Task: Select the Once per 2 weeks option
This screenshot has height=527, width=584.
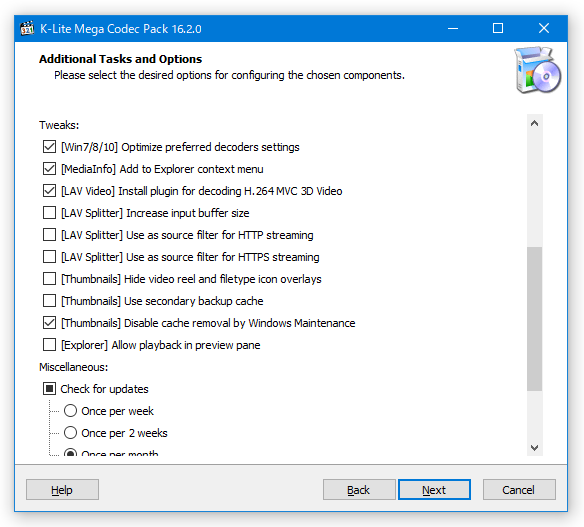Action: [x=70, y=432]
